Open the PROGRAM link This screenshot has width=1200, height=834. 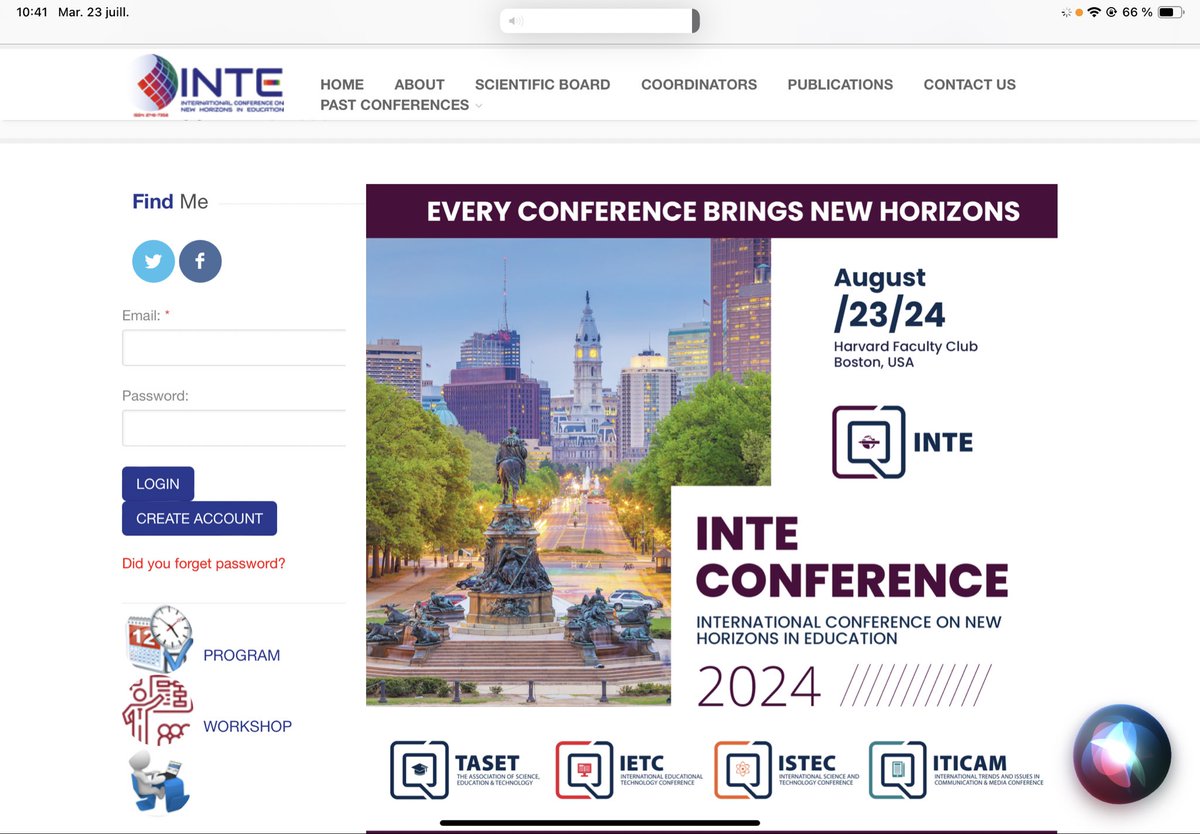241,655
